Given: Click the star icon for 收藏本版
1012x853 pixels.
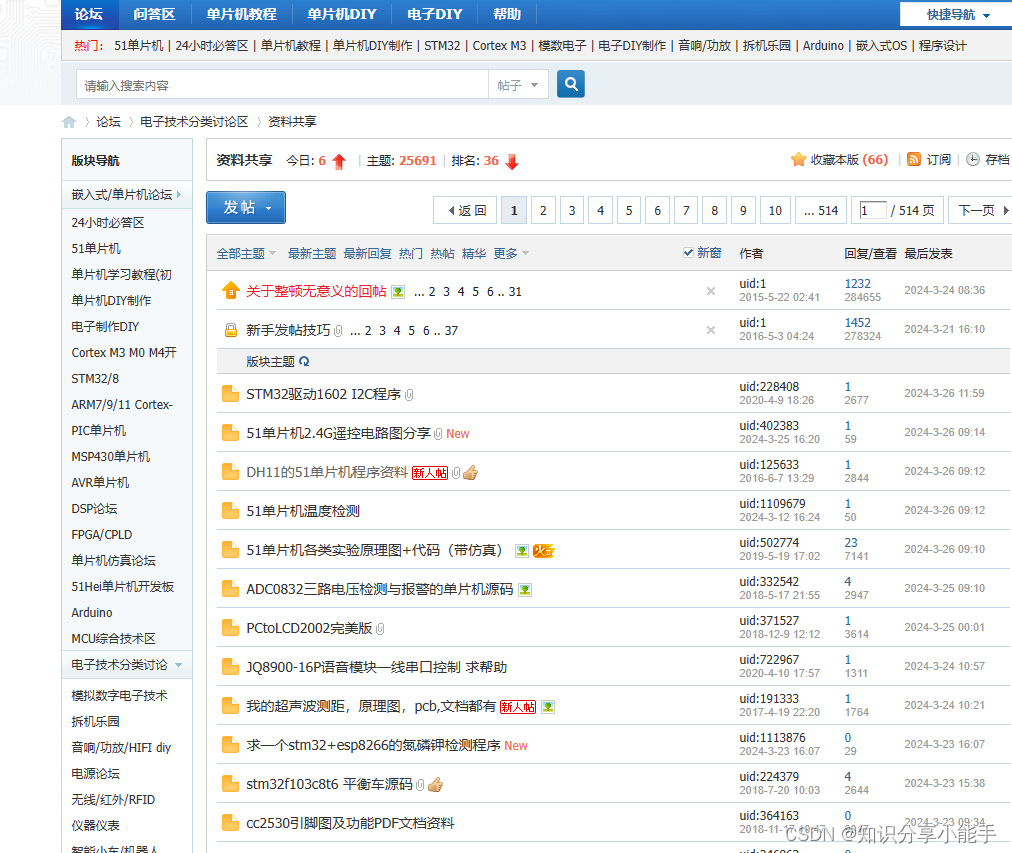Looking at the screenshot, I should [798, 159].
